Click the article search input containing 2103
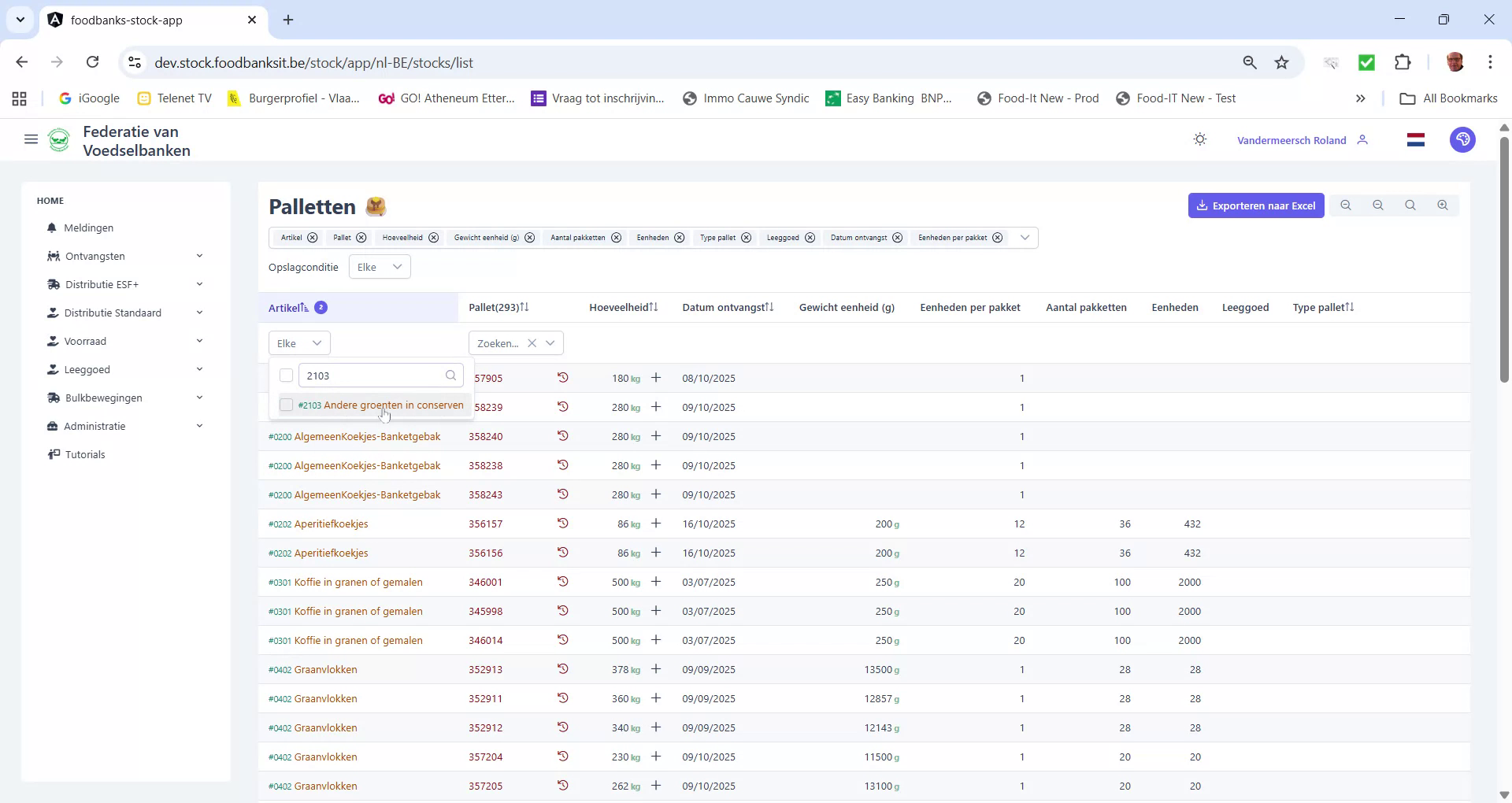The height and width of the screenshot is (803, 1512). (370, 376)
